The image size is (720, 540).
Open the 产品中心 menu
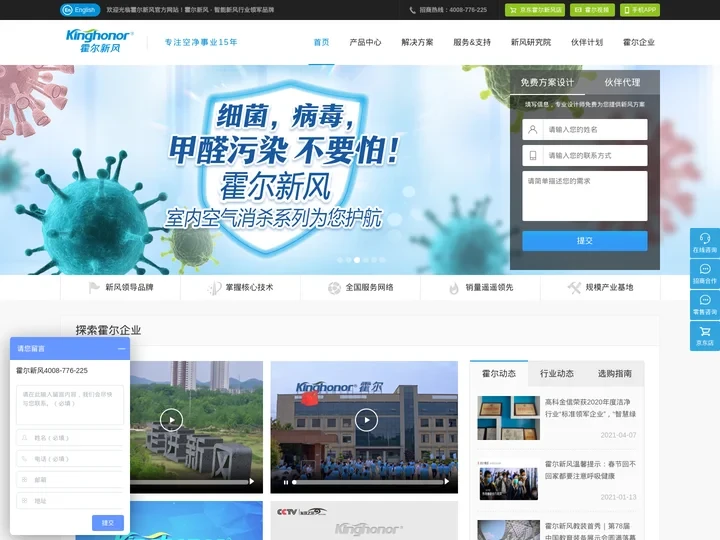(x=365, y=42)
